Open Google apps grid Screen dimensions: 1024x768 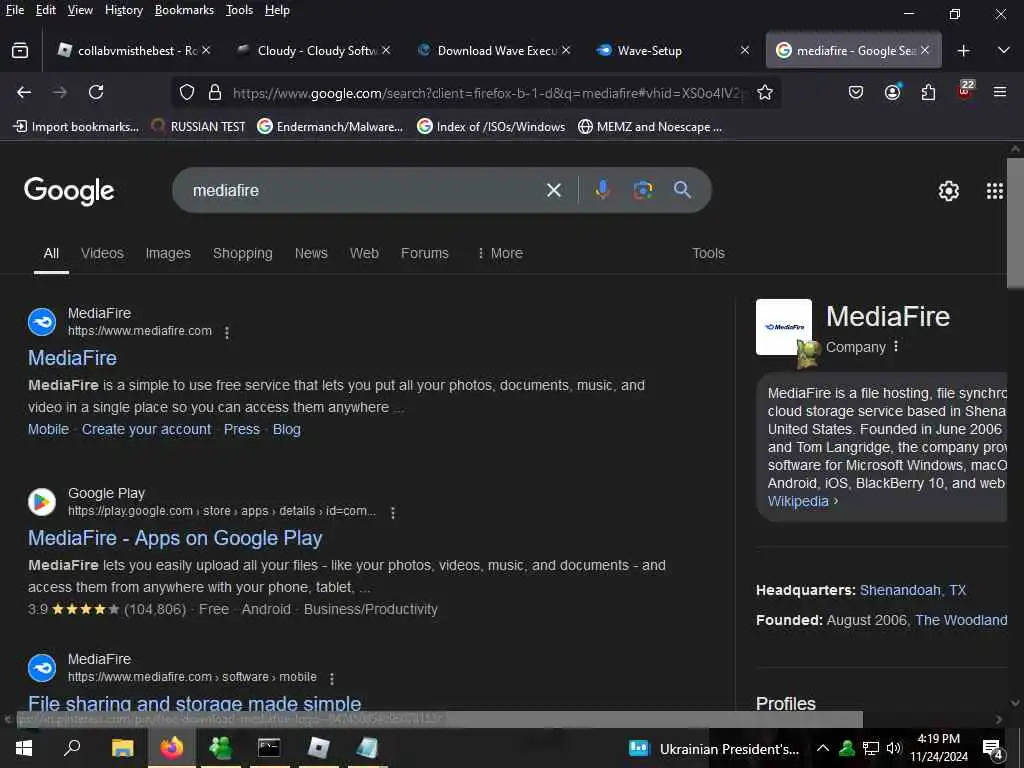(x=994, y=191)
